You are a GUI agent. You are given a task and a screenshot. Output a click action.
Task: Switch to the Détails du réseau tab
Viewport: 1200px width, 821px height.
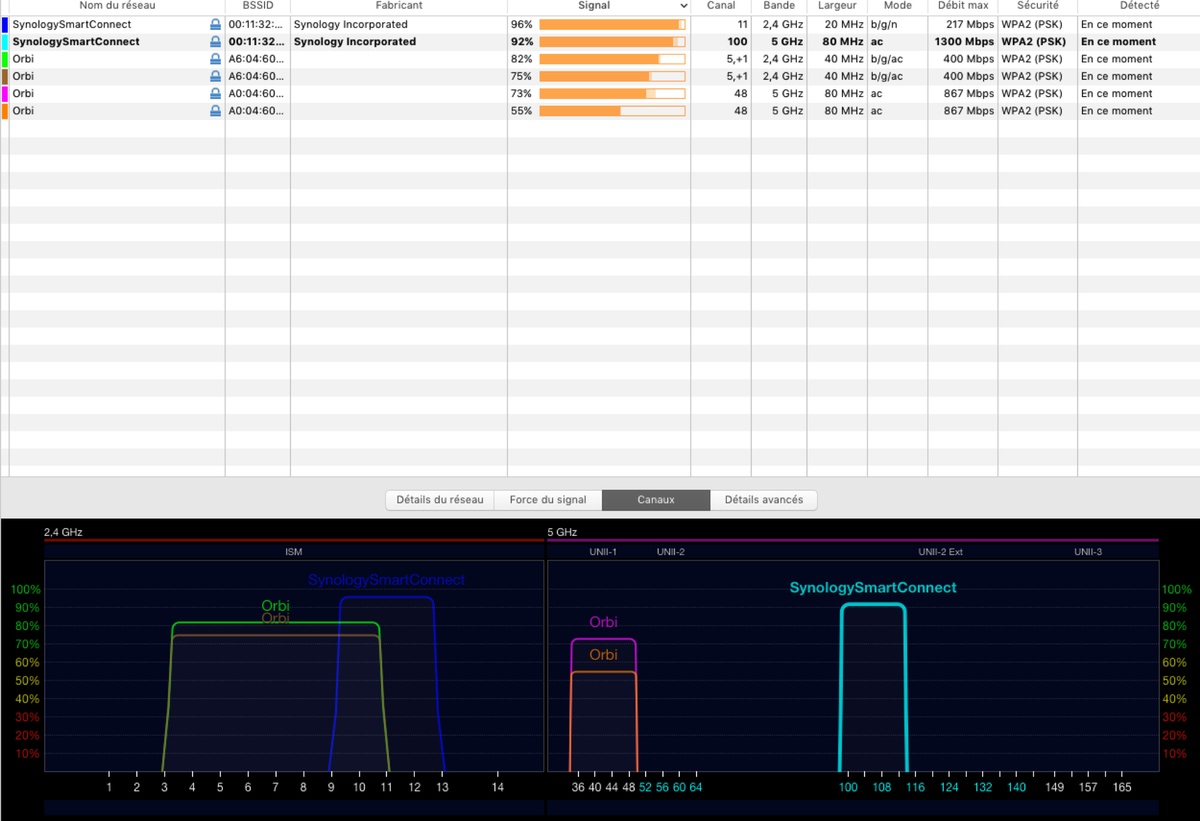[440, 500]
